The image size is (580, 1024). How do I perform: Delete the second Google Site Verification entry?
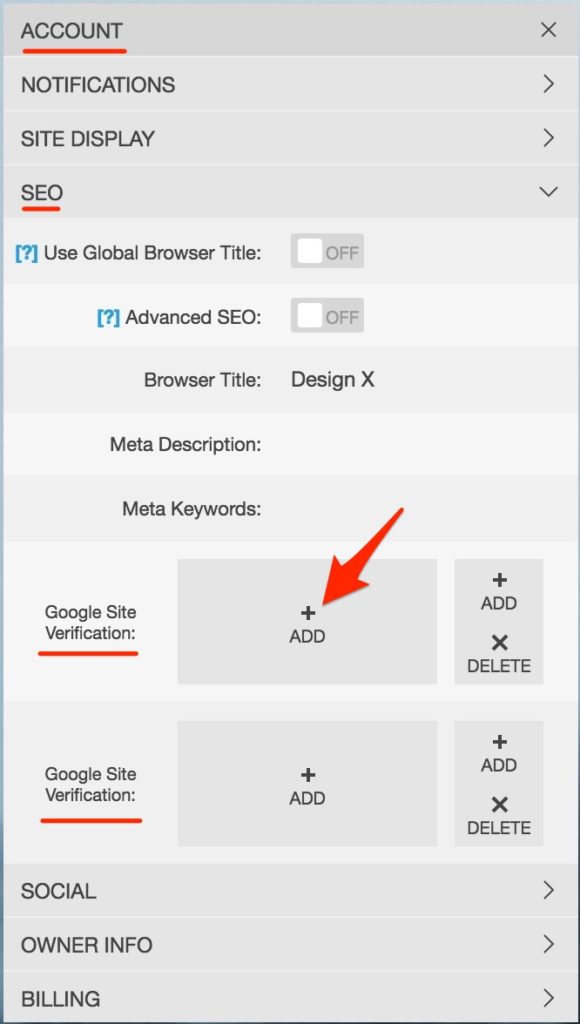tap(499, 816)
